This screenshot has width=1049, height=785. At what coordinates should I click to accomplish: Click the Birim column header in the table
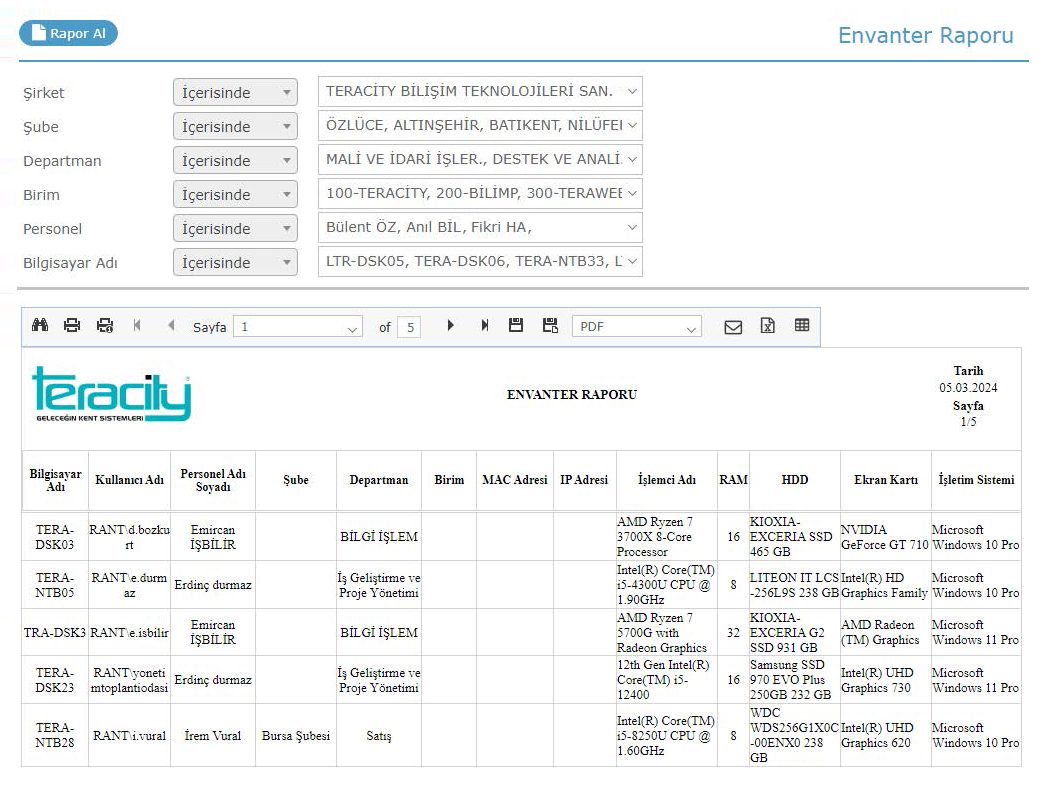coord(449,481)
